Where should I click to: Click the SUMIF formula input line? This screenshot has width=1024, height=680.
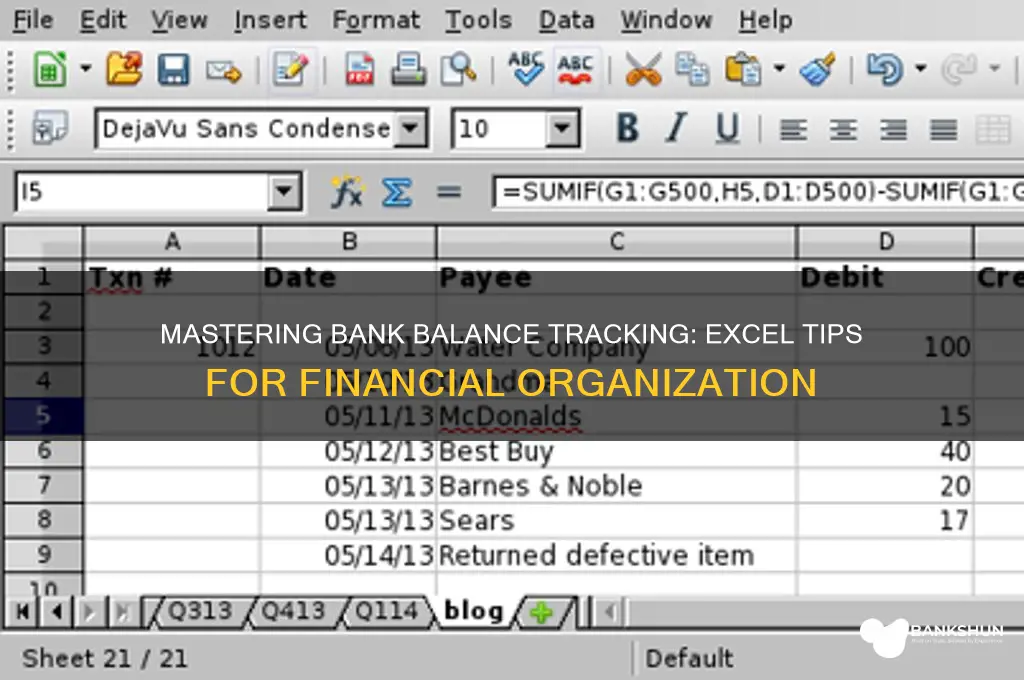click(x=759, y=192)
